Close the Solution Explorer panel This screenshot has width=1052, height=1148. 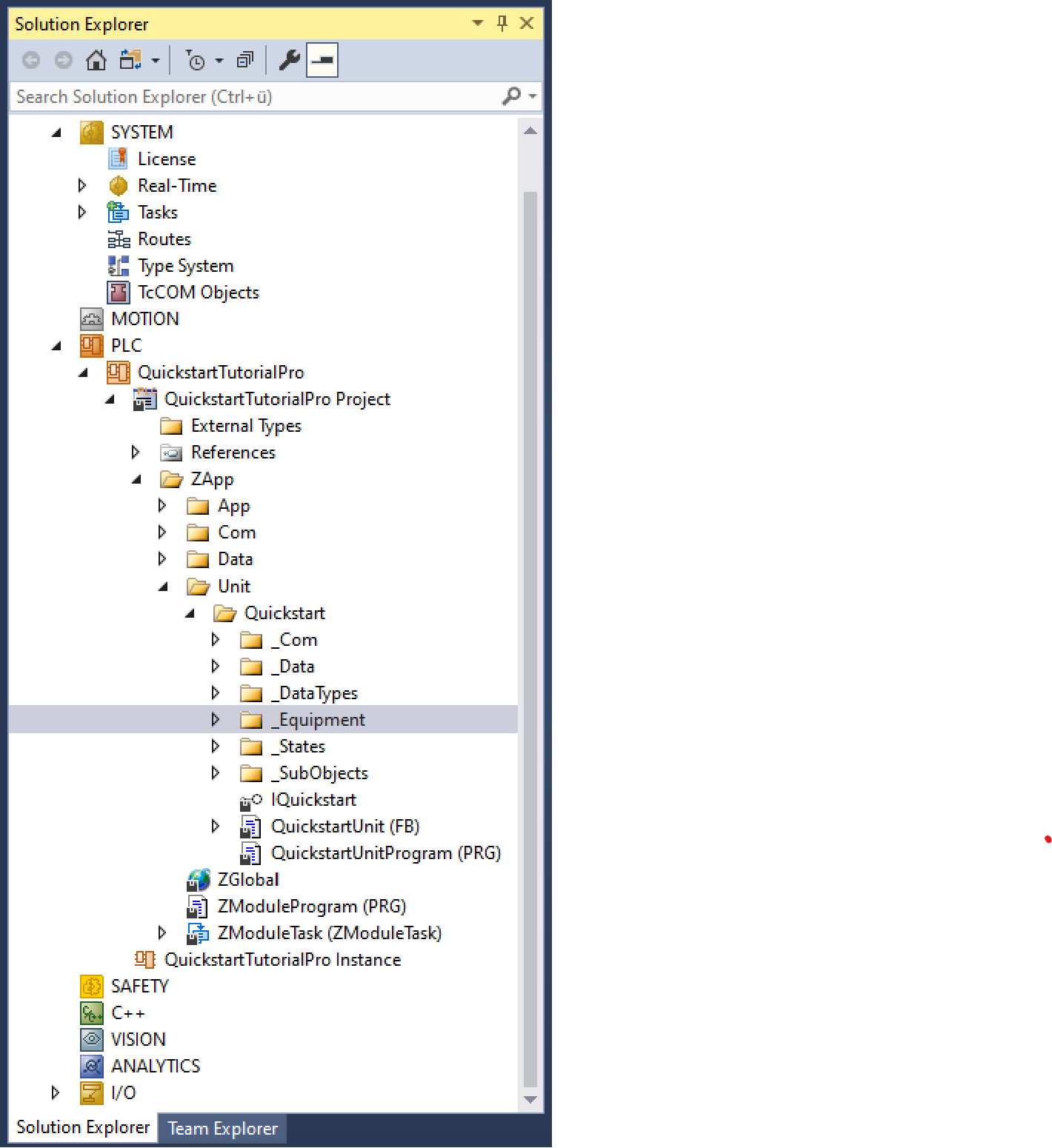(527, 24)
